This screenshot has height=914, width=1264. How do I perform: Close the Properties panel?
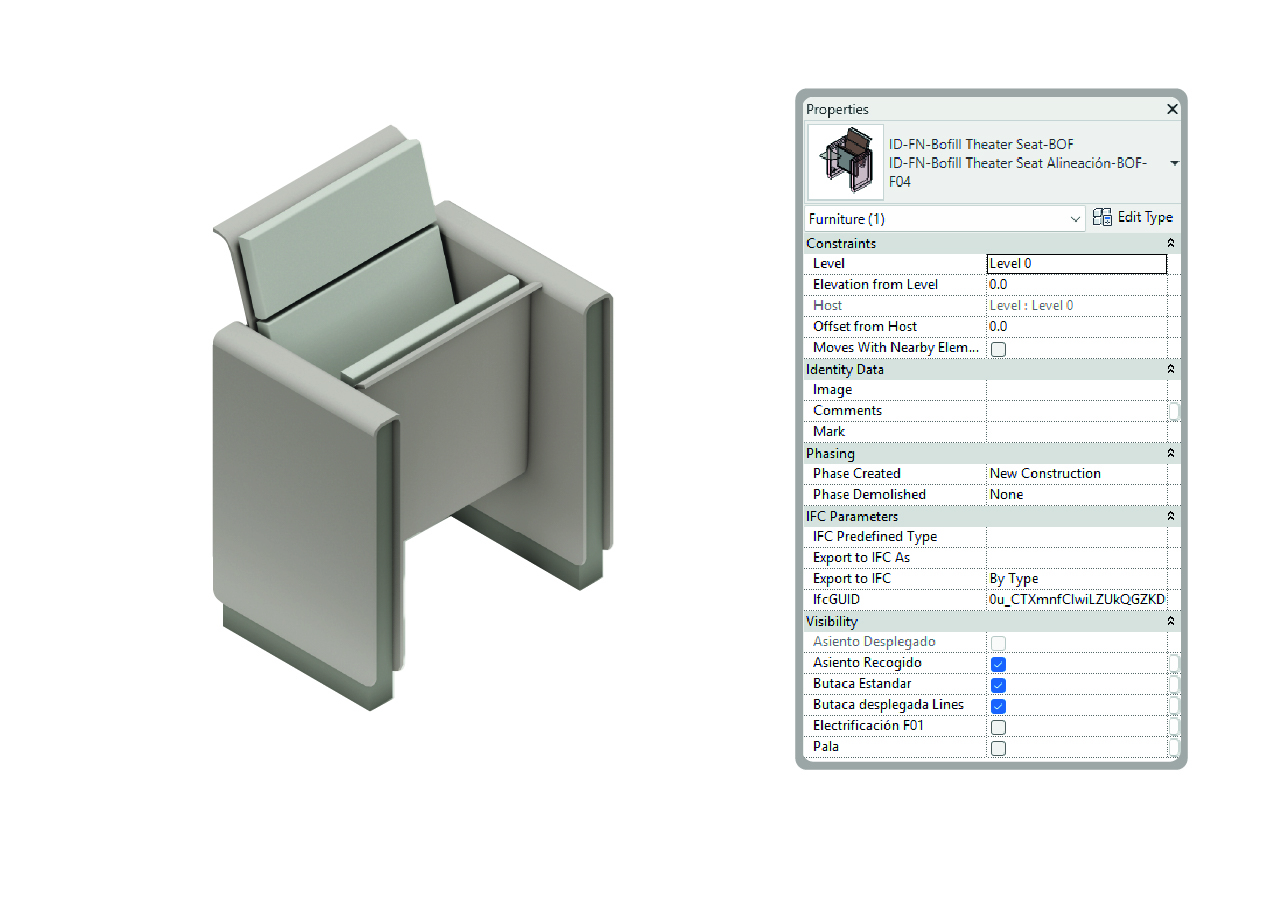tap(1173, 109)
